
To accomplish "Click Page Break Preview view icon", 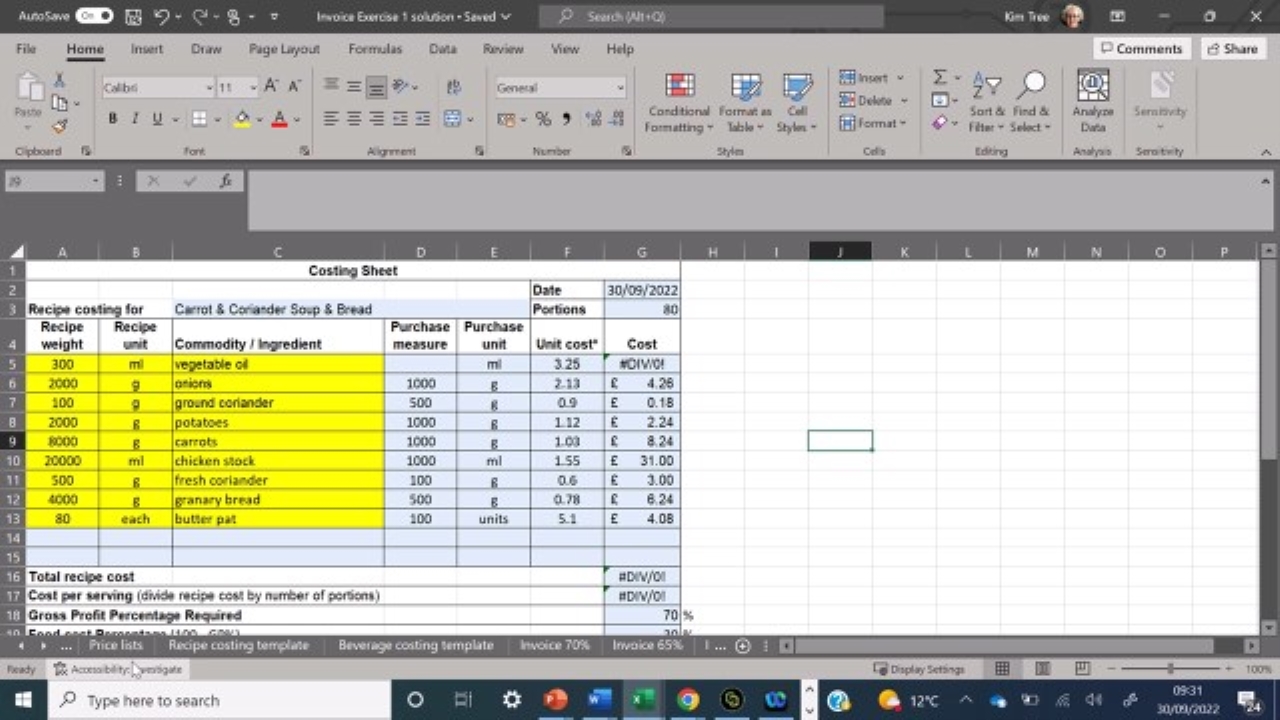I will [1081, 669].
